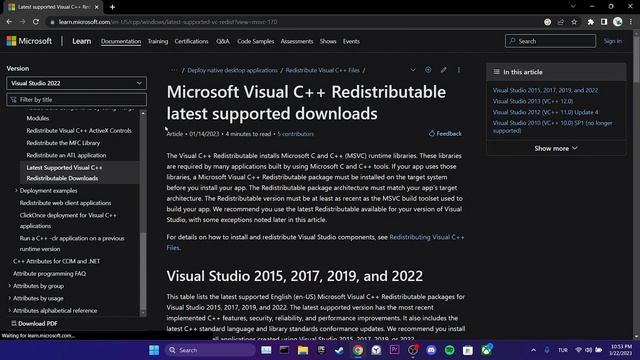The height and width of the screenshot is (360, 640).
Task: Open the Assessments menu item
Action: (x=297, y=41)
